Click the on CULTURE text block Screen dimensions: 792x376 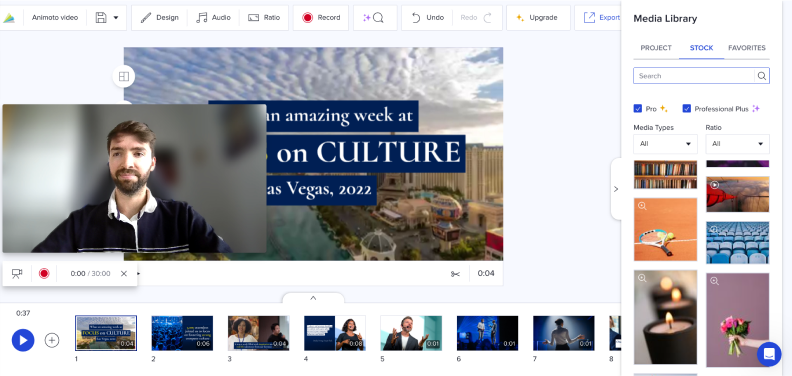[366, 153]
